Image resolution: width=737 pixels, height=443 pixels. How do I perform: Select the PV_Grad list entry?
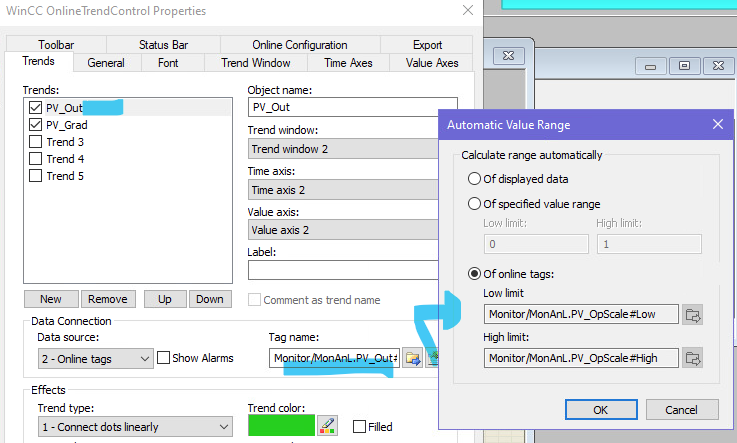(67, 125)
